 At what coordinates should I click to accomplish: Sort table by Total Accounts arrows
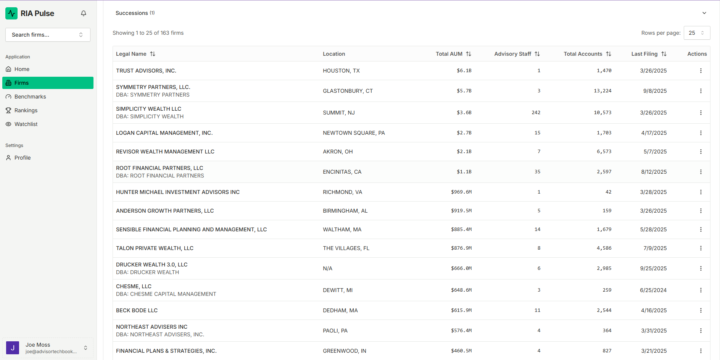coord(608,54)
